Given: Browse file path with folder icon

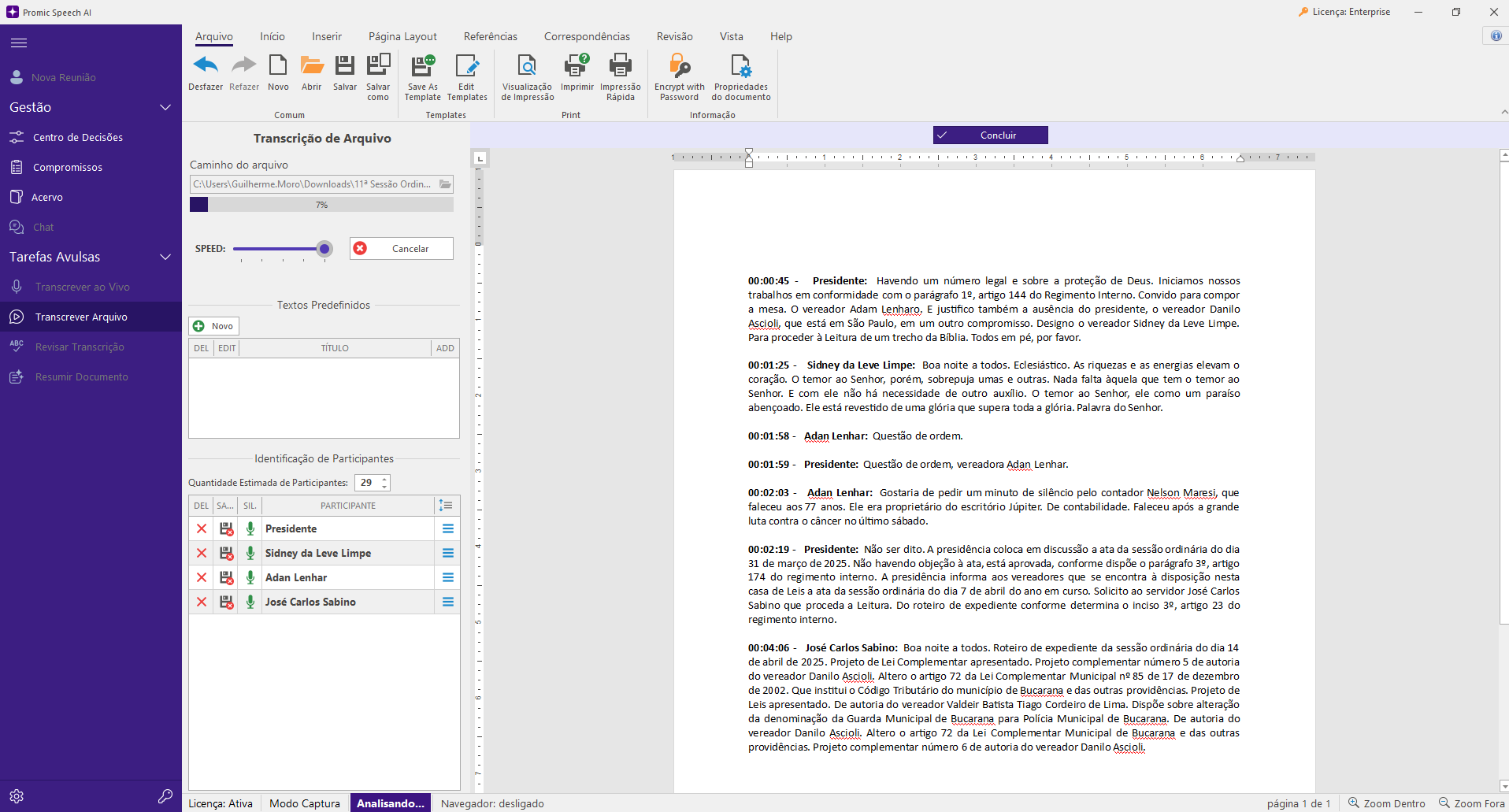Looking at the screenshot, I should point(446,184).
